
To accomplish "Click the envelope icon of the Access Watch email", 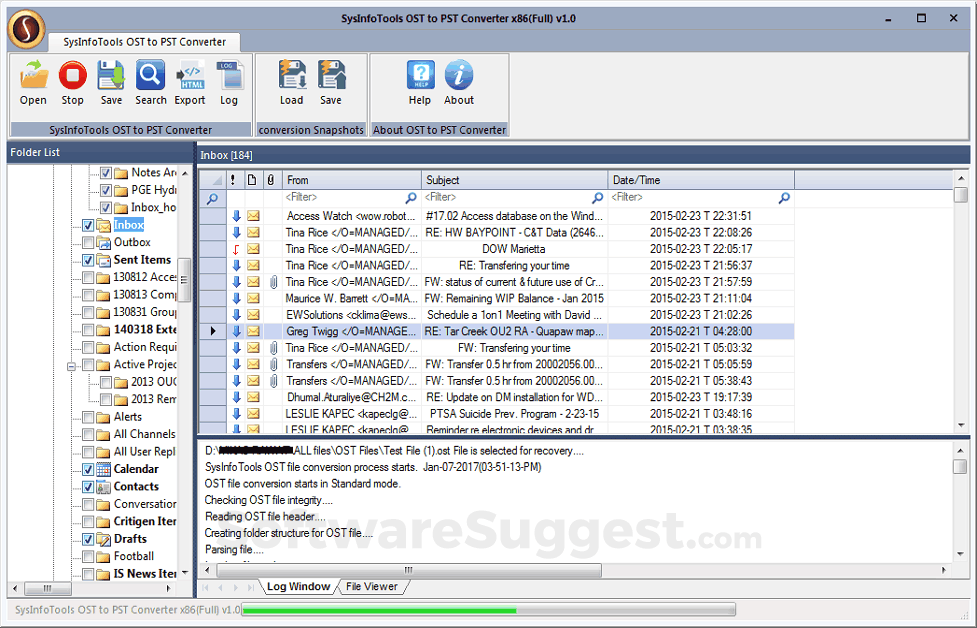I will 253,216.
